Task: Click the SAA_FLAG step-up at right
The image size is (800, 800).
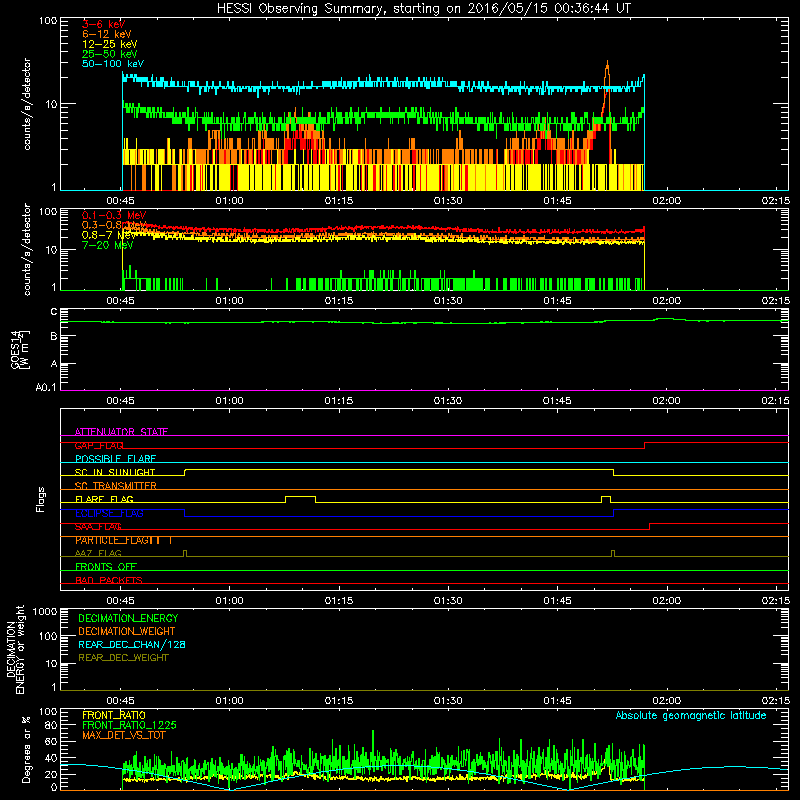Action: [x=649, y=526]
